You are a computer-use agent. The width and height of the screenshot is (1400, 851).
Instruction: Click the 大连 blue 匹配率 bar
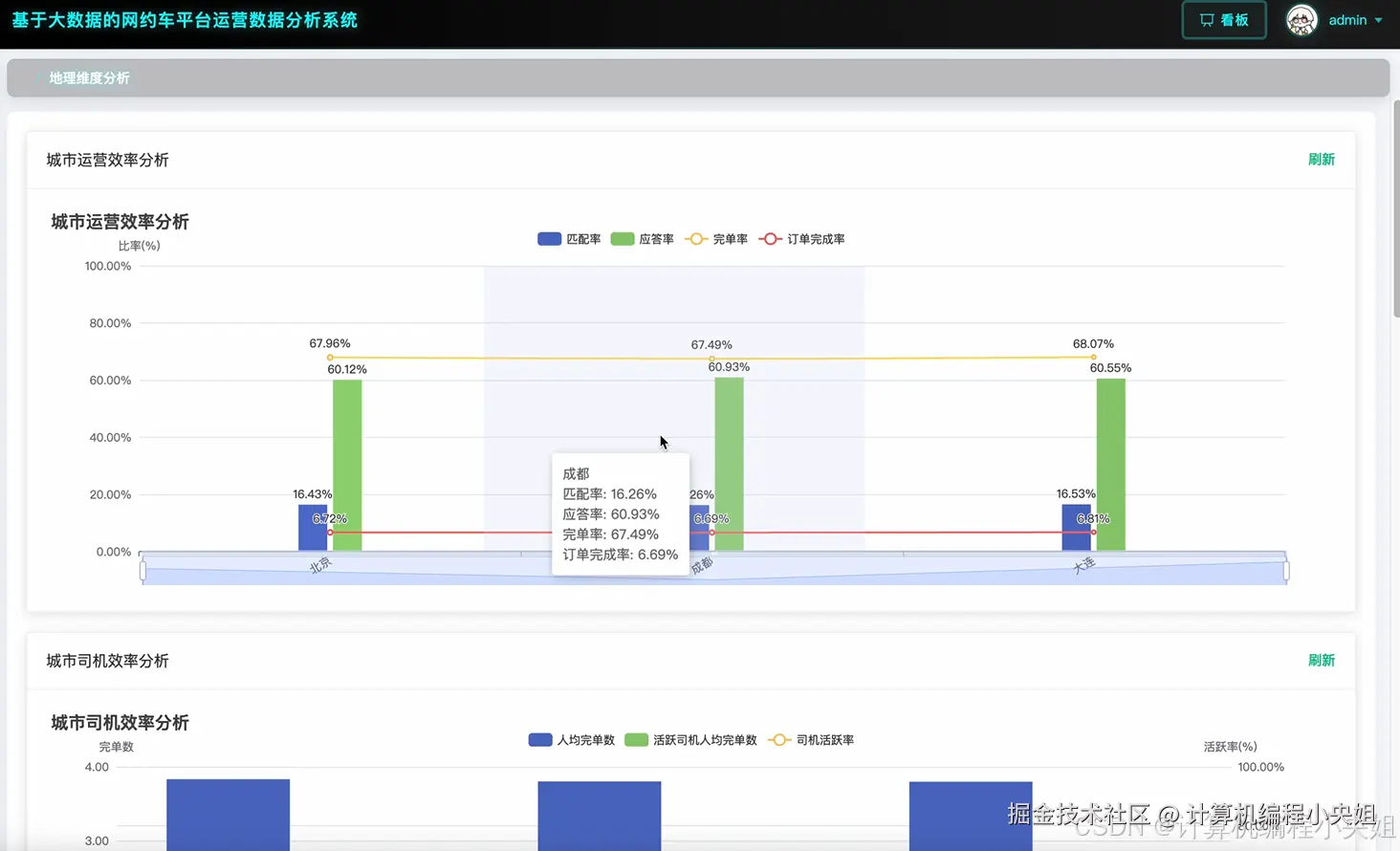click(1076, 528)
